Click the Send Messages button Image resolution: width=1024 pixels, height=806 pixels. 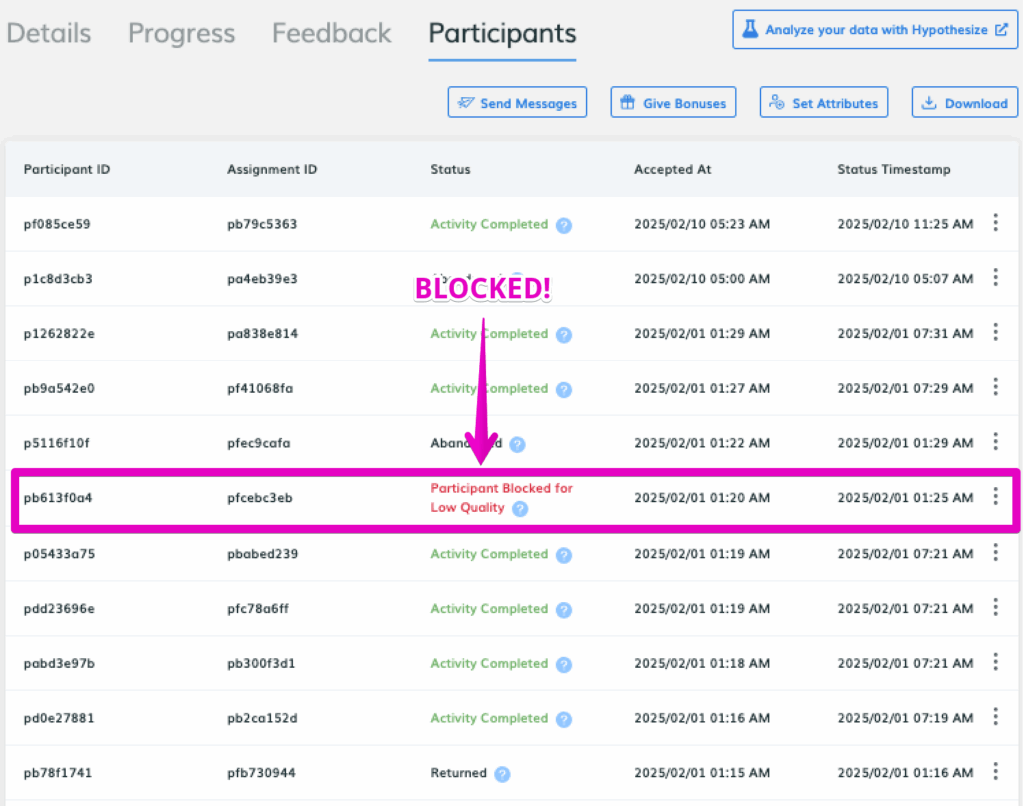point(517,103)
